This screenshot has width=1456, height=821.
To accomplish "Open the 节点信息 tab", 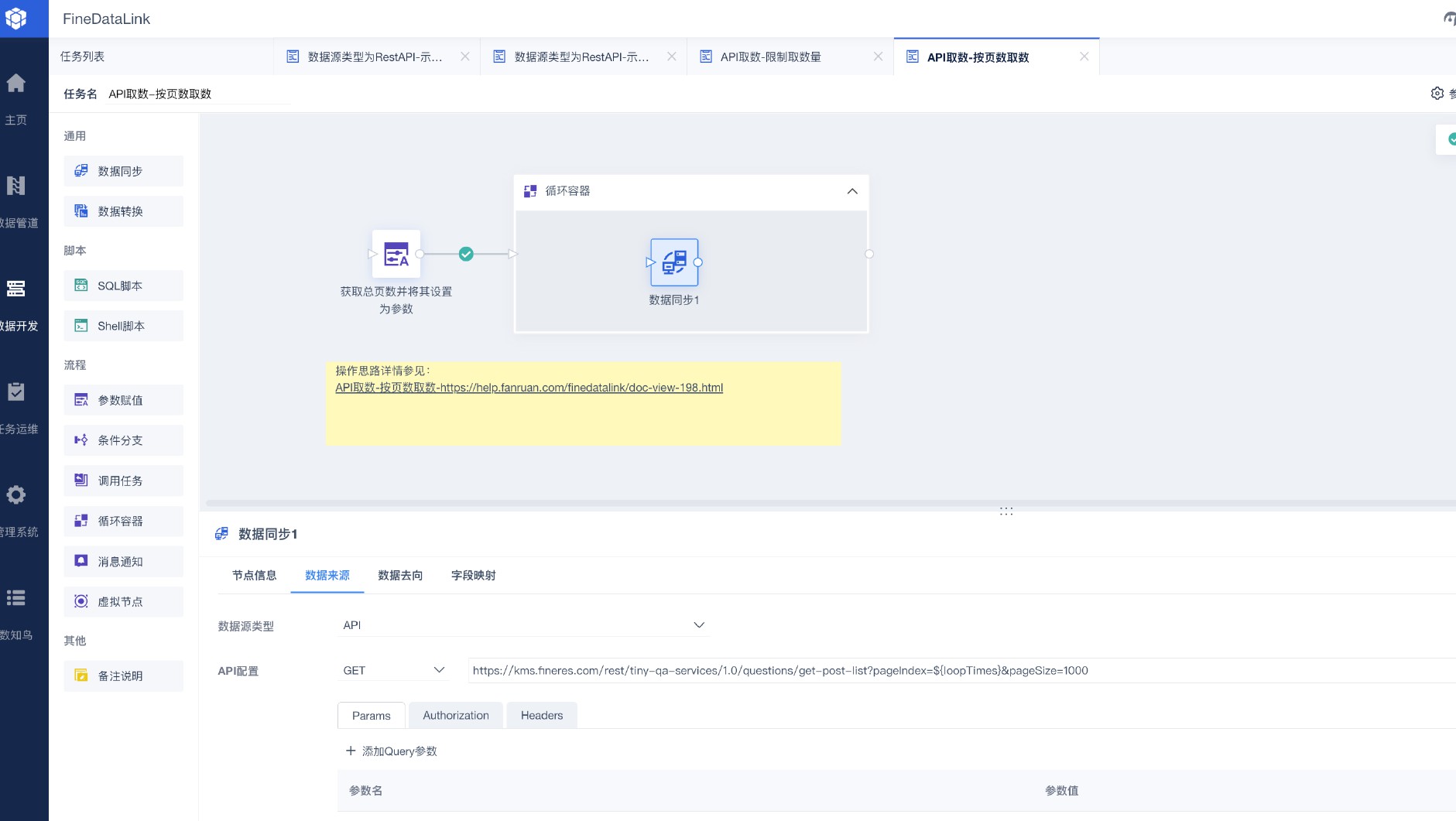I will tap(254, 575).
